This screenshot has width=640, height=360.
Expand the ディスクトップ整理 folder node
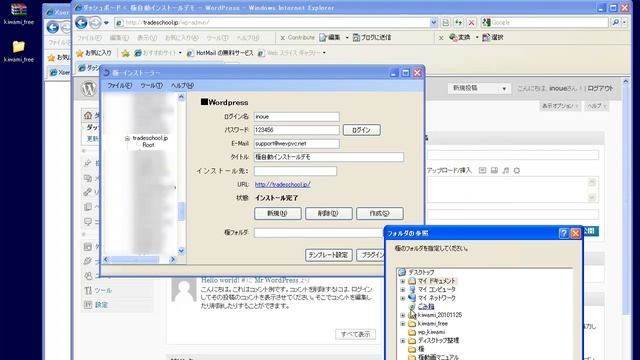click(403, 340)
